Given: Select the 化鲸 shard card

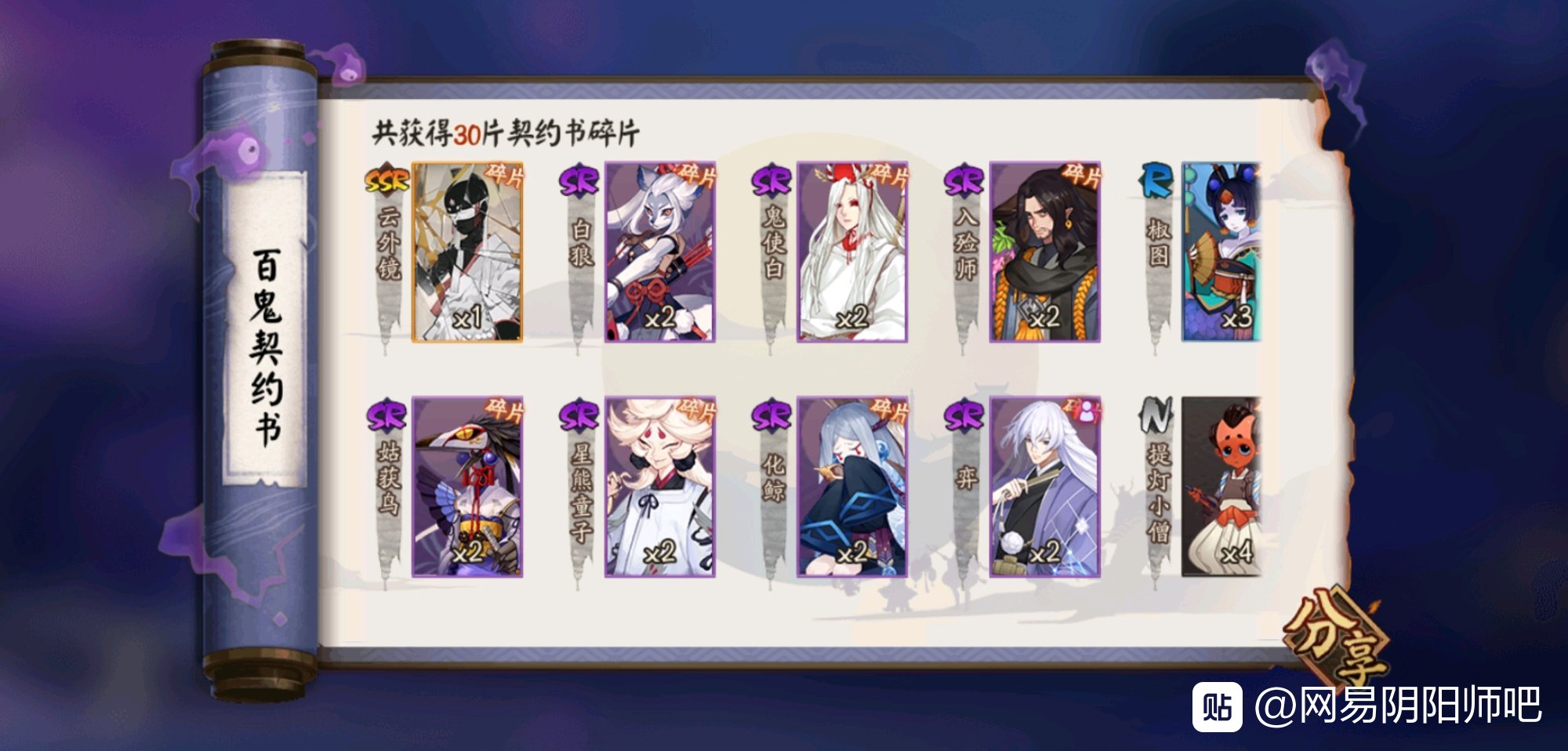Looking at the screenshot, I should (852, 487).
